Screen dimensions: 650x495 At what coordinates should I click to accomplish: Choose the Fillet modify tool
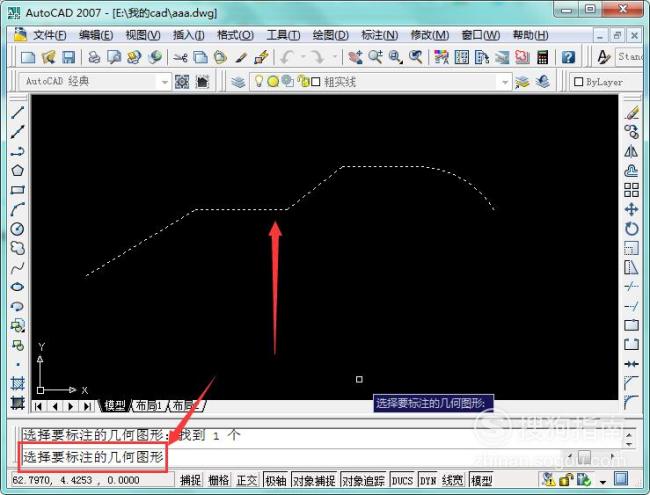pyautogui.click(x=631, y=402)
